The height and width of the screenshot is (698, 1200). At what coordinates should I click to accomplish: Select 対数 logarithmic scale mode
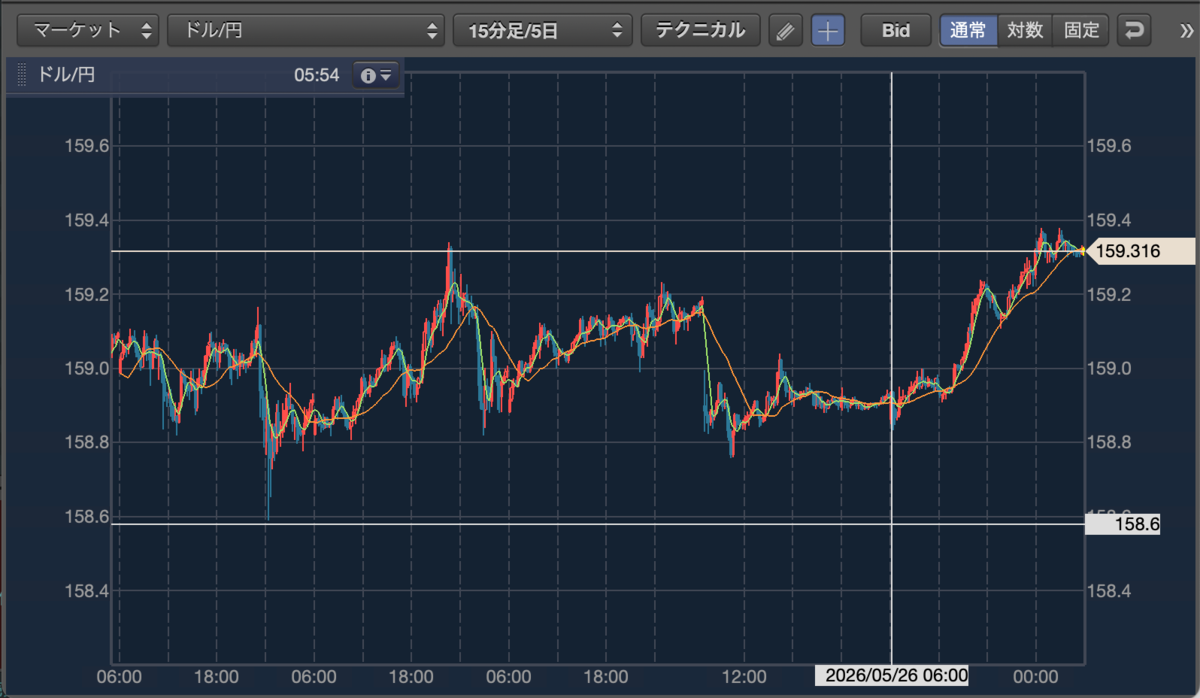(x=1025, y=30)
